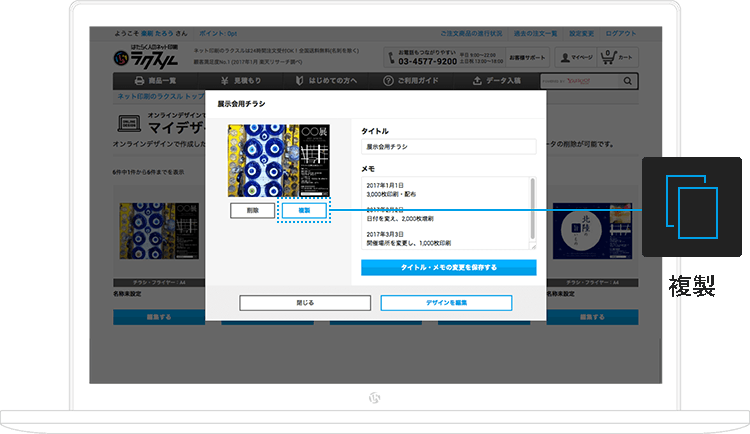Open マイページ
Viewport: 750px width, 434px height.
576,57
